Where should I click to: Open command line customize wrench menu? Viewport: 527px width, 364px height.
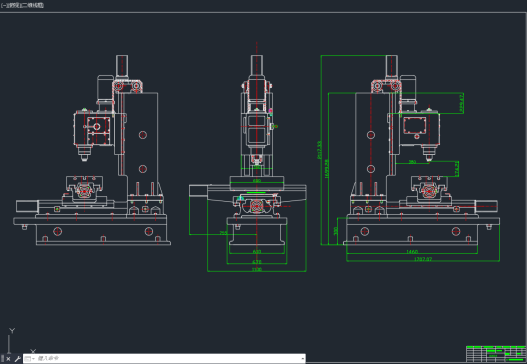point(18,359)
